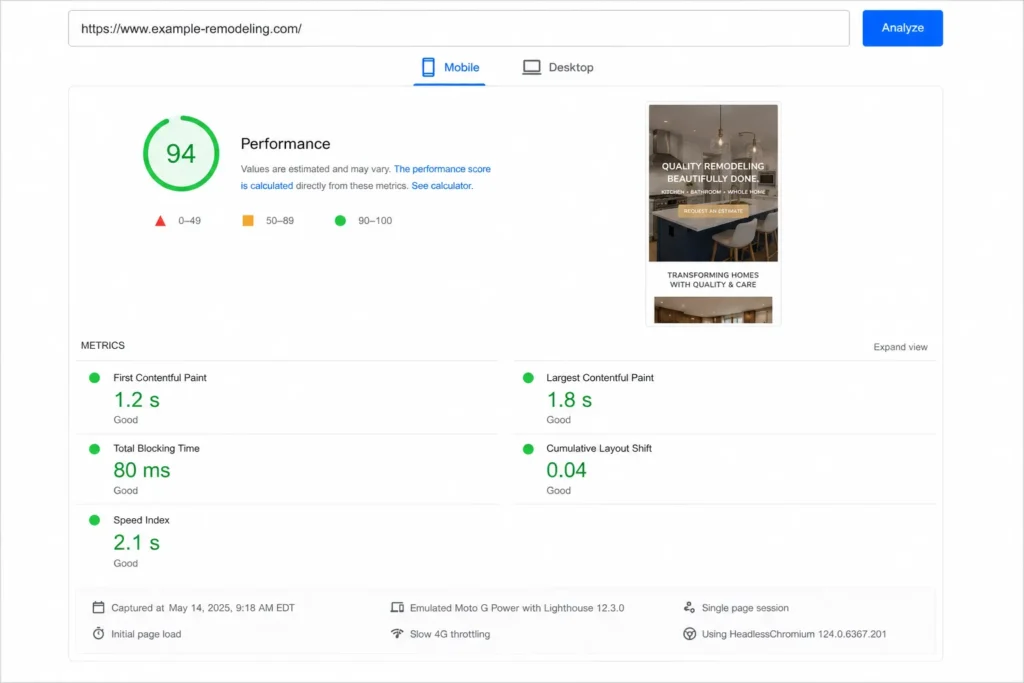Click the stopwatch icon beside Initial page load
The image size is (1024, 683).
click(99, 633)
